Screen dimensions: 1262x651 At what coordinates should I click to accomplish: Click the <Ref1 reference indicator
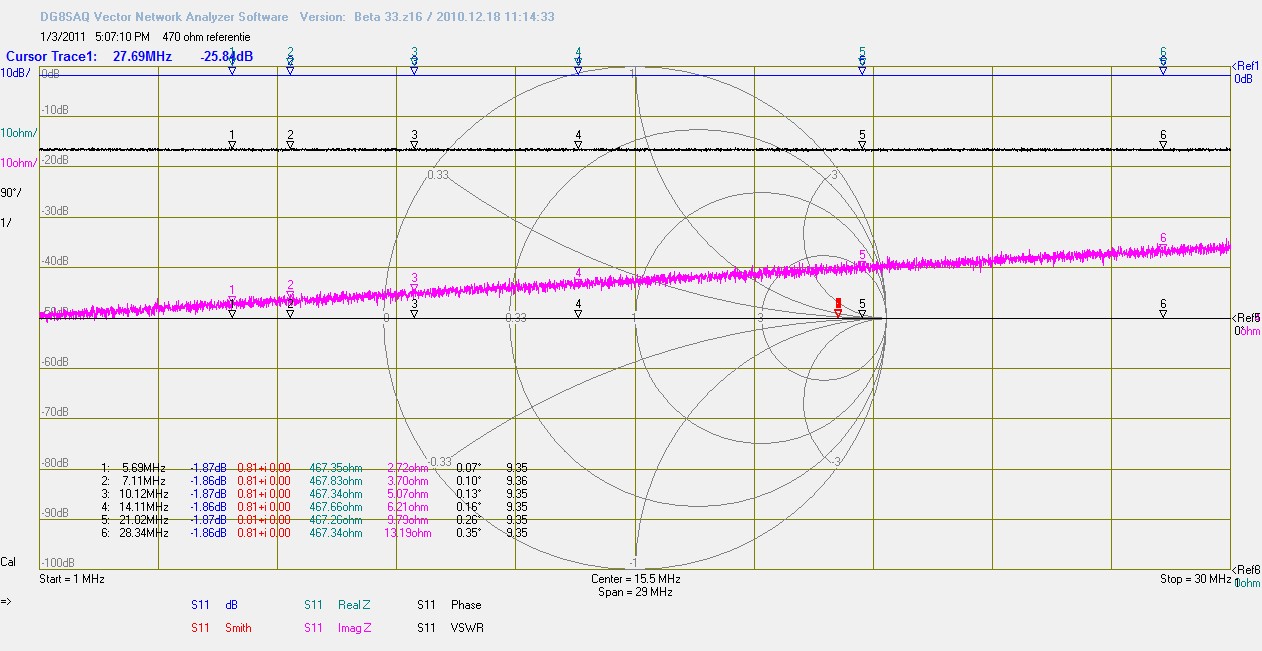coord(1246,65)
